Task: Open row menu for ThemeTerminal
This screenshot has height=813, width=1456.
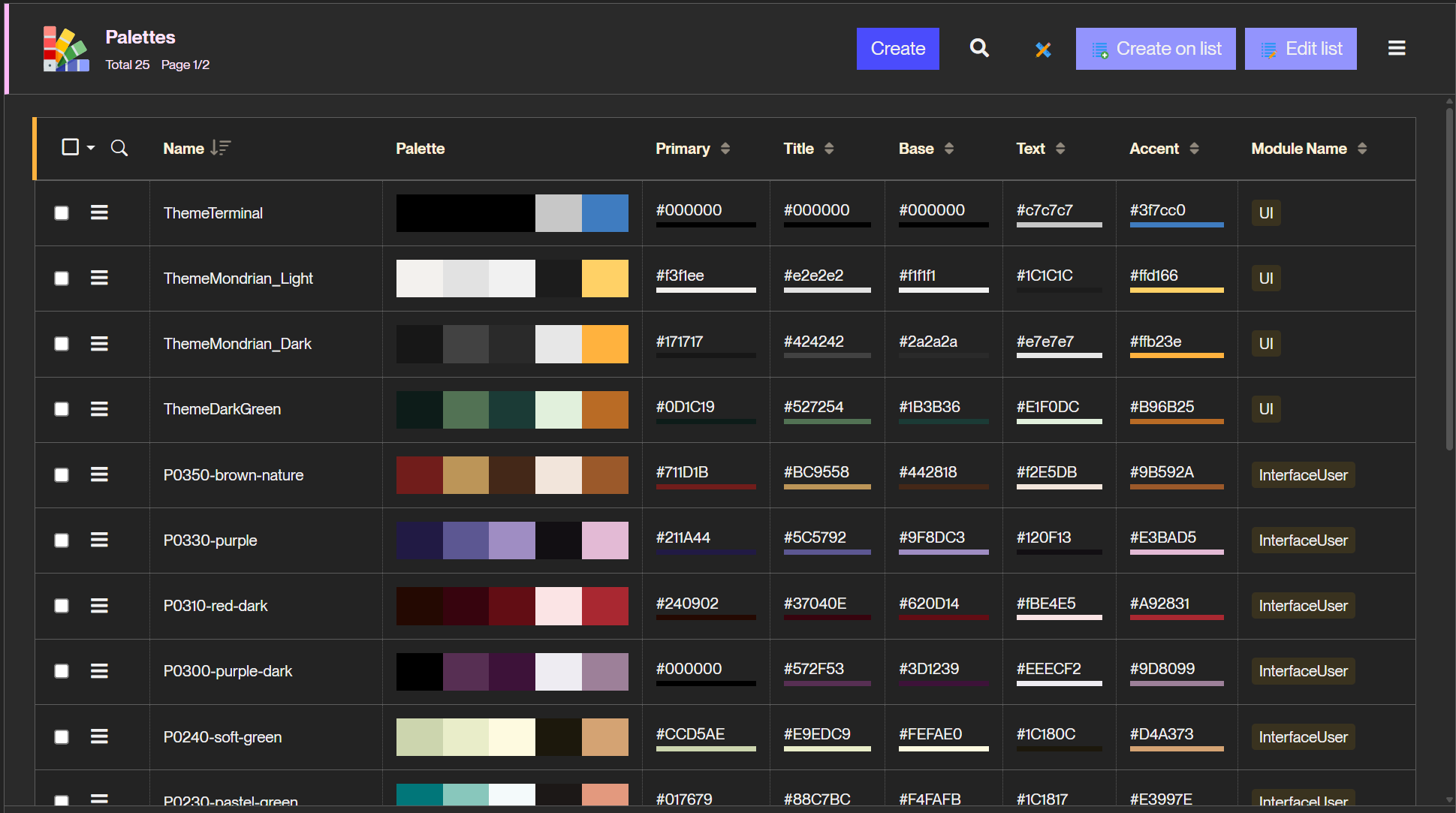Action: [99, 213]
